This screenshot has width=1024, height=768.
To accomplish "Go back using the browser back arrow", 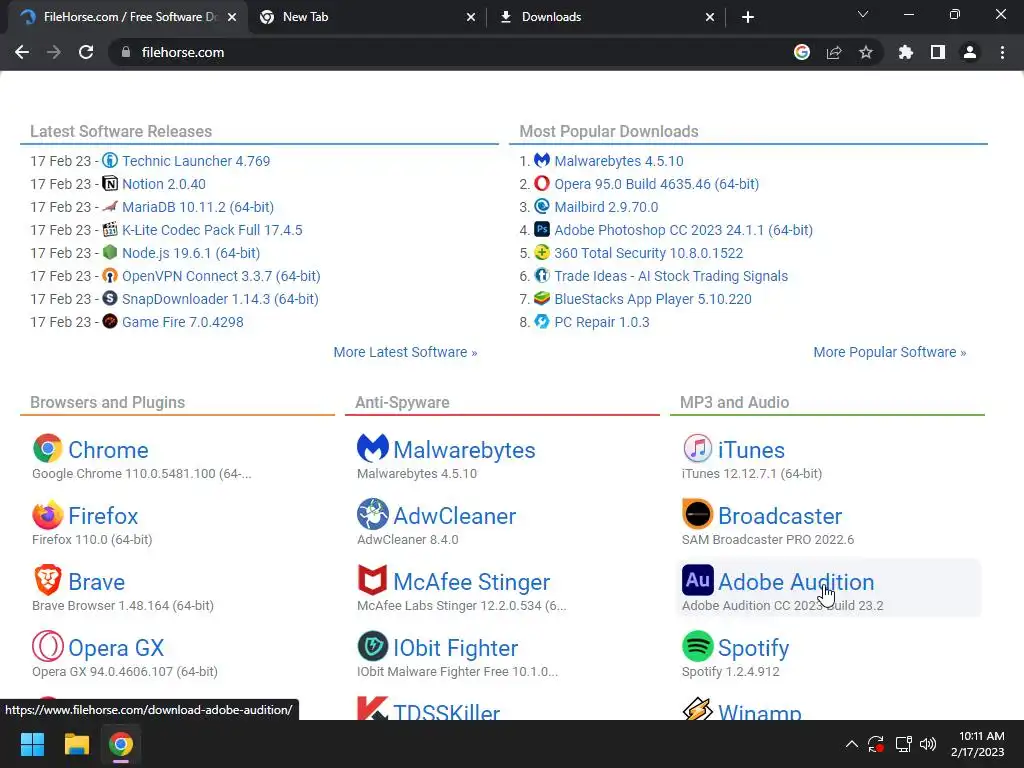I will point(22,52).
